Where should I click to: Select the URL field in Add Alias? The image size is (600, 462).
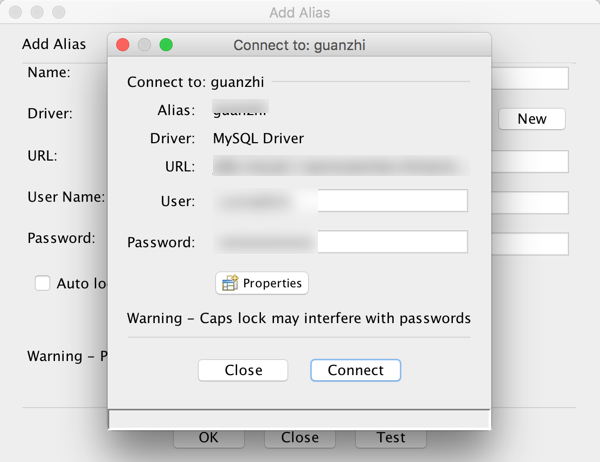click(x=530, y=161)
